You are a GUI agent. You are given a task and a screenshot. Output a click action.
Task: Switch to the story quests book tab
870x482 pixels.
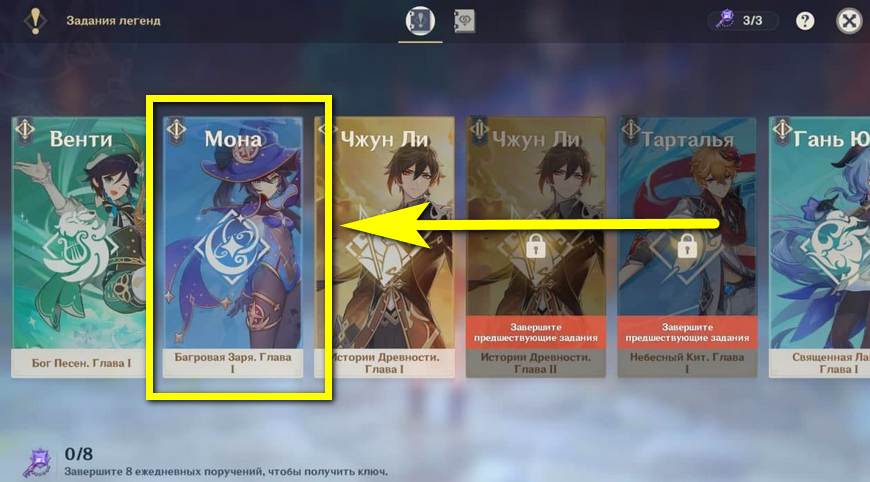pyautogui.click(x=420, y=21)
